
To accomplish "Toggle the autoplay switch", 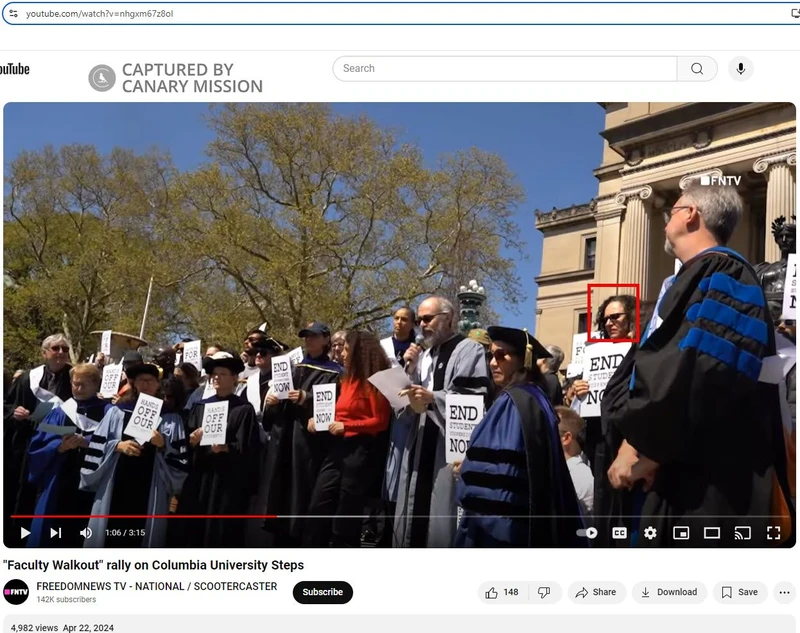I will (587, 533).
